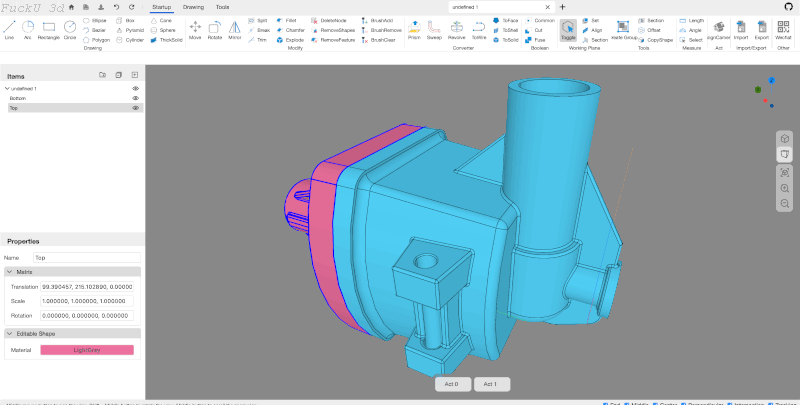Create a Cone primitive

point(161,20)
